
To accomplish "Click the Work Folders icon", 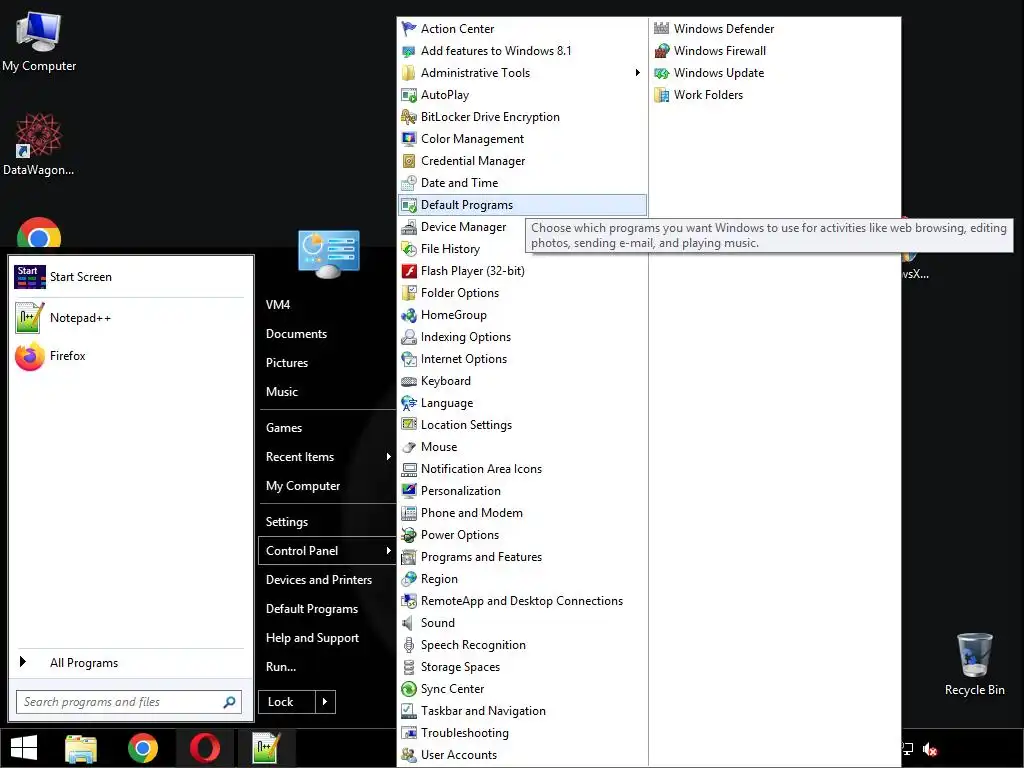I will (x=662, y=95).
